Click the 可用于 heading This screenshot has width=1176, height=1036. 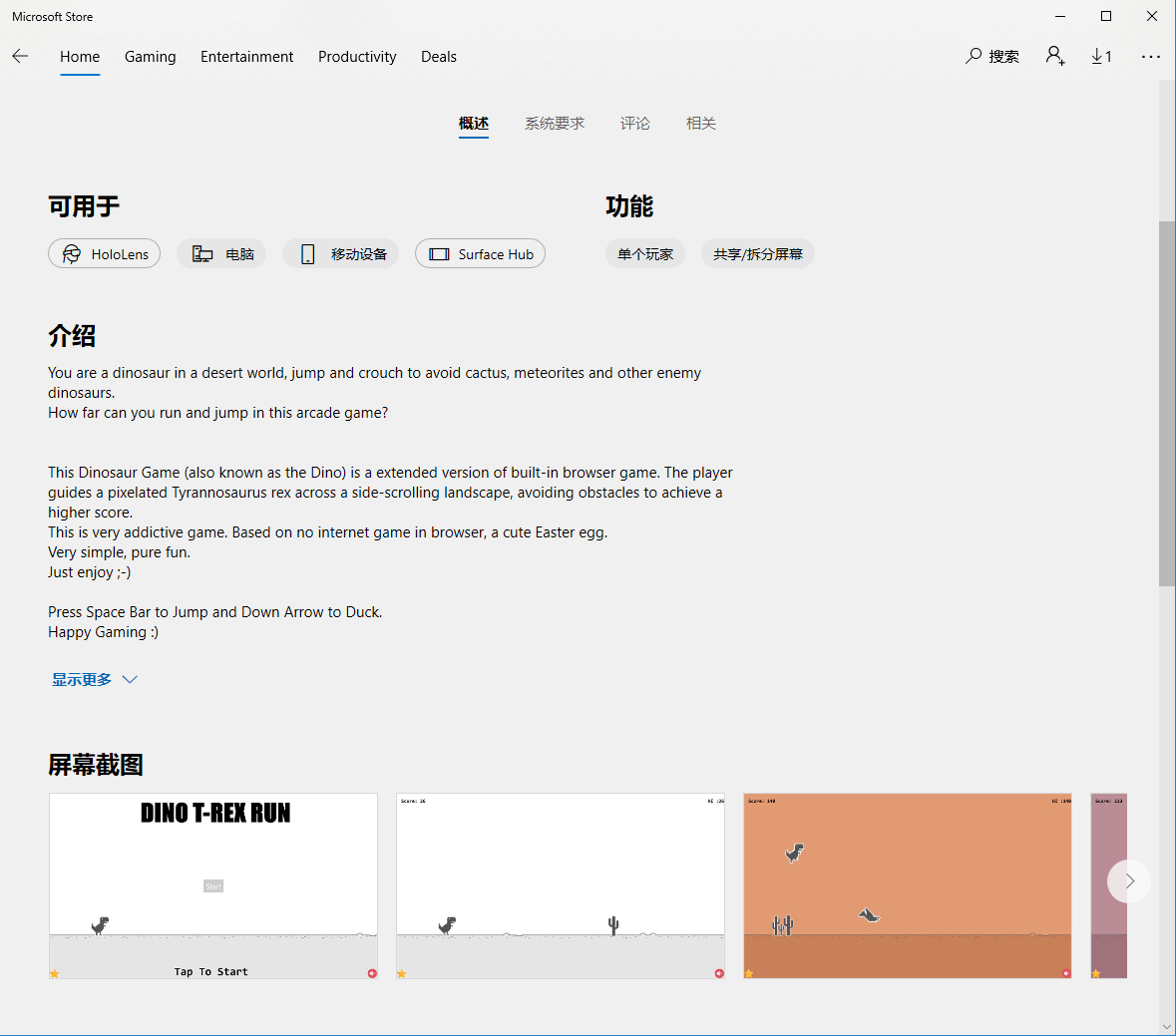click(x=83, y=205)
